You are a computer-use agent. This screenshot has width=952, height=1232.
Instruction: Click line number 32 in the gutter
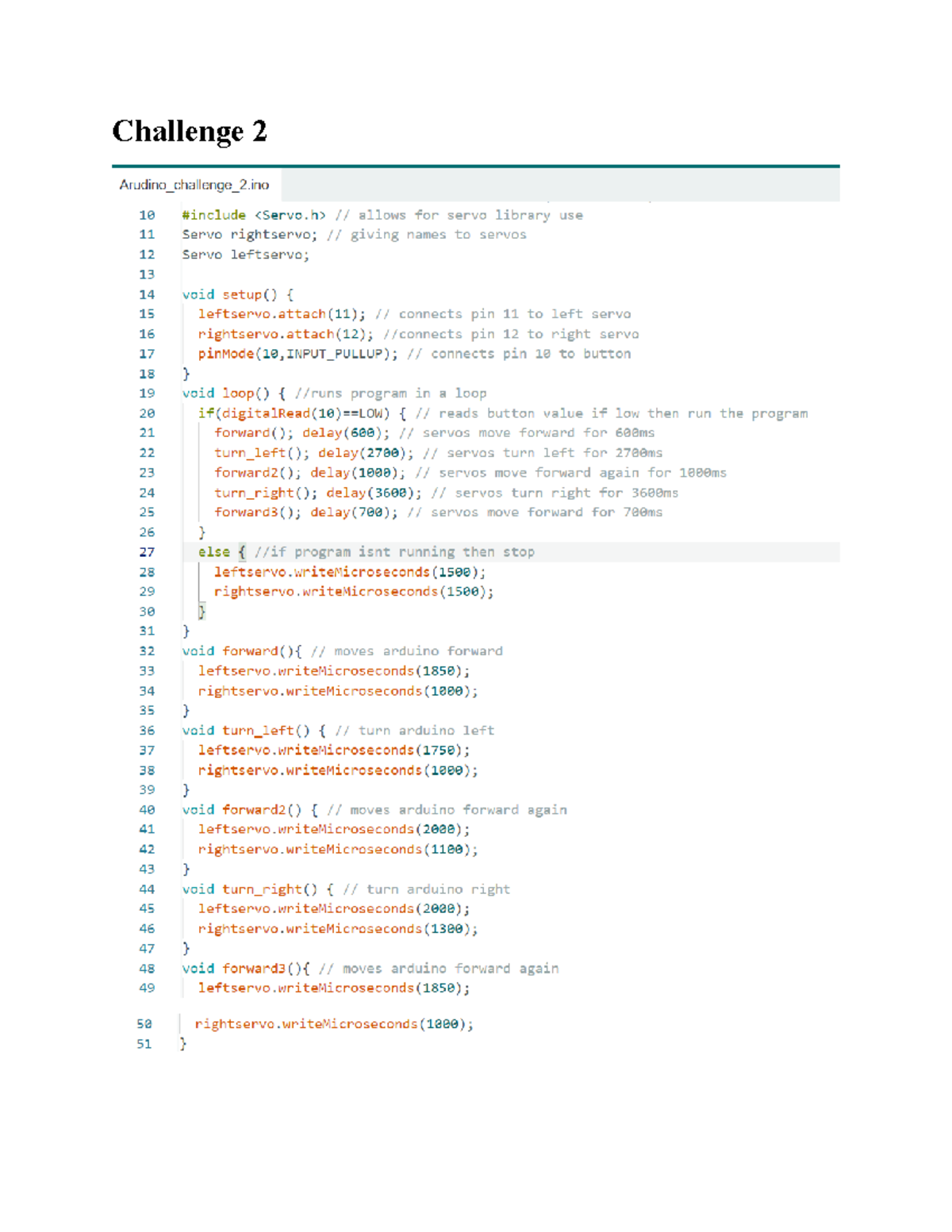(x=147, y=651)
